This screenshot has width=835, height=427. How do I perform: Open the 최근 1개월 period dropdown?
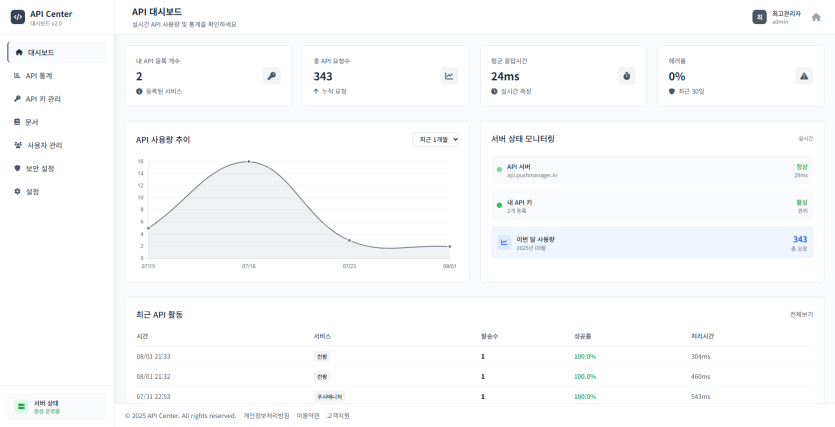coord(436,139)
